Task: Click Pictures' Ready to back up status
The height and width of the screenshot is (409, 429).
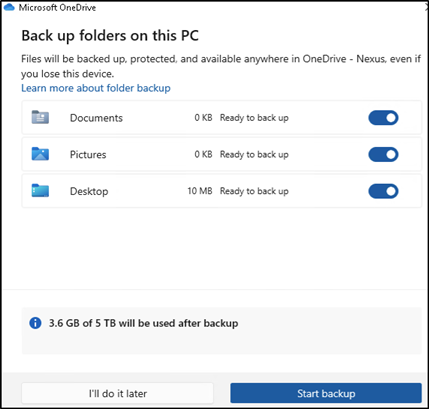Action: coord(254,154)
